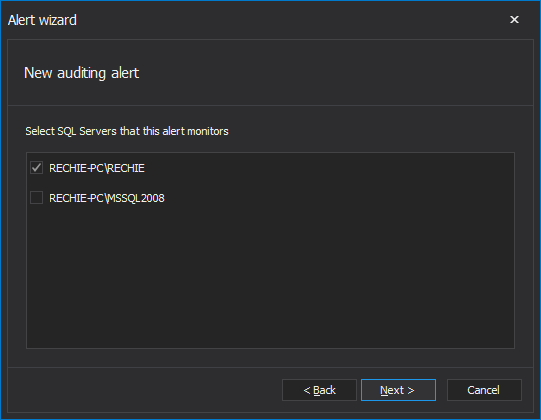This screenshot has height=420, width=541.
Task: Go to the previous step with Back
Action: tap(319, 390)
